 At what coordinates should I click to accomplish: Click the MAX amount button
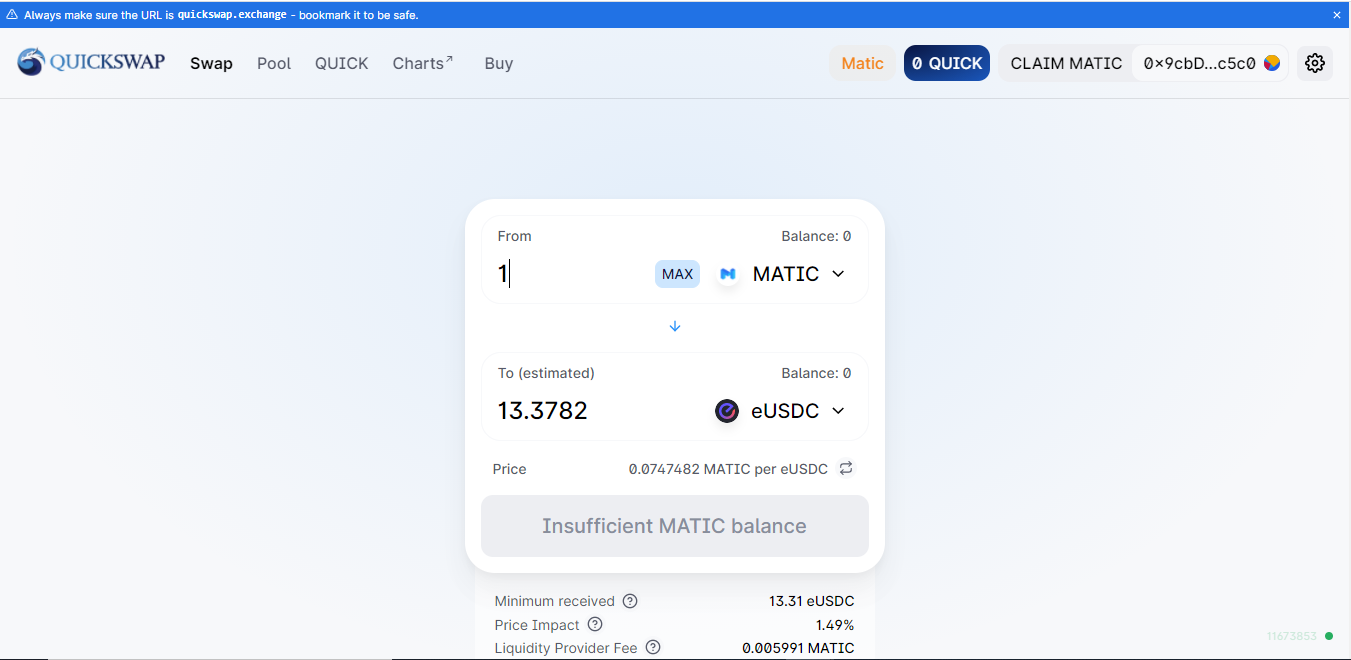(x=677, y=274)
